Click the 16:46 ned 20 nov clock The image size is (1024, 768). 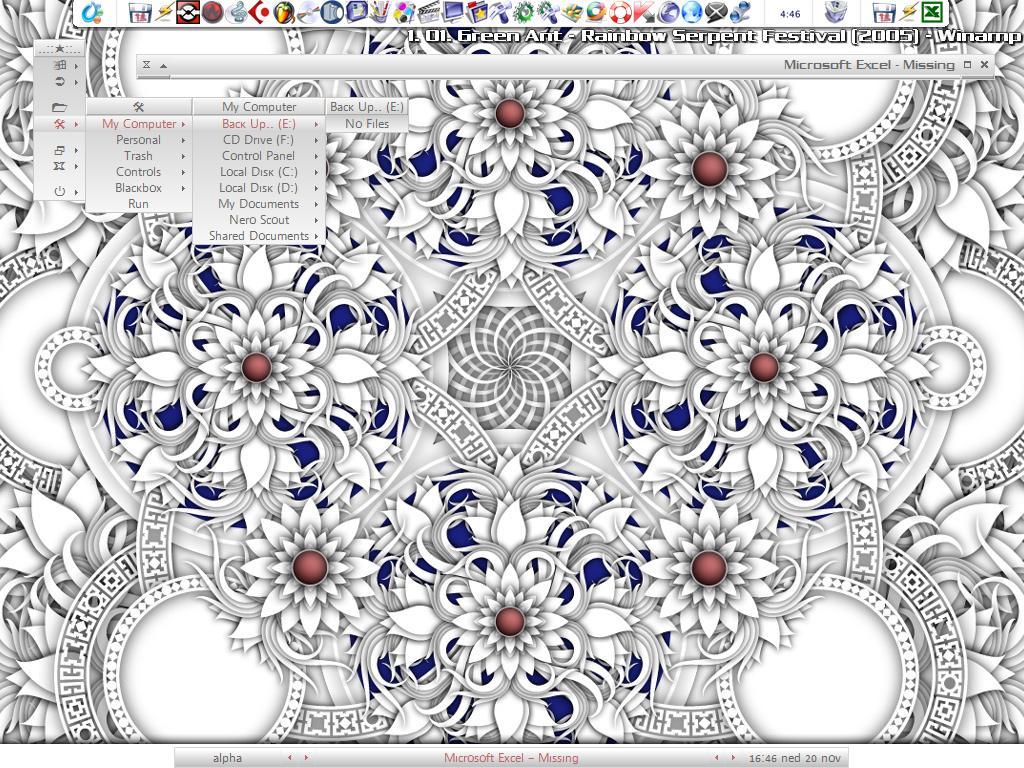click(x=794, y=758)
